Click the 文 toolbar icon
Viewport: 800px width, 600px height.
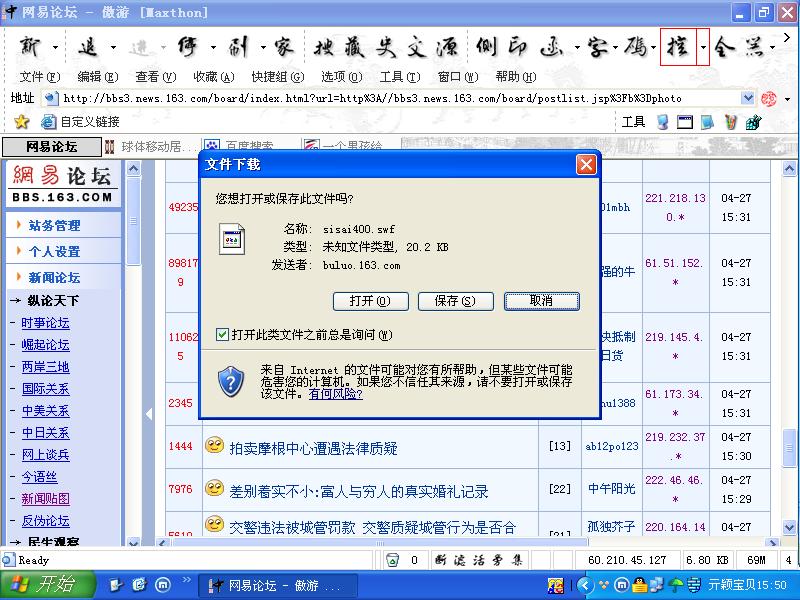[417, 47]
